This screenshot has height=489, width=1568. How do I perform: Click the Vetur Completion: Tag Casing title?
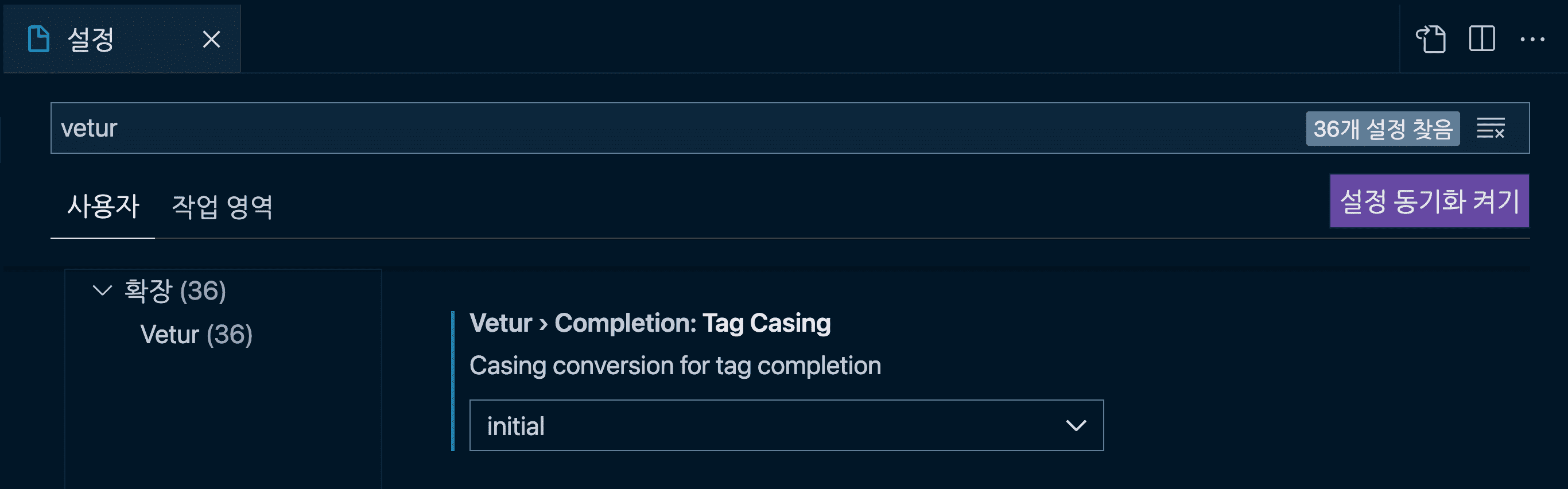pos(650,323)
